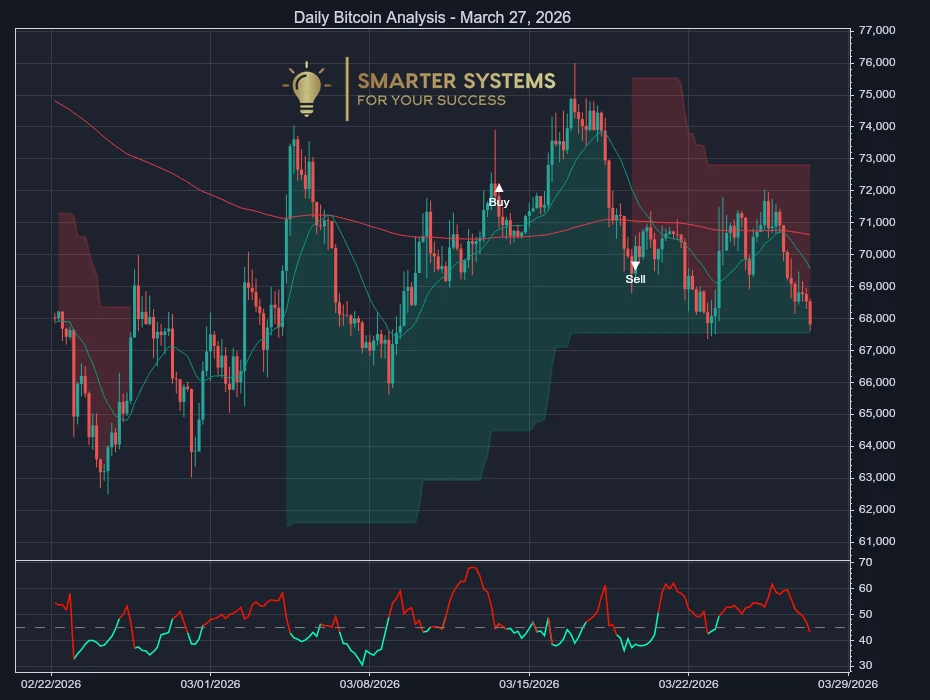The width and height of the screenshot is (930, 700).
Task: Click the Sell label text below the arrow
Action: click(635, 279)
